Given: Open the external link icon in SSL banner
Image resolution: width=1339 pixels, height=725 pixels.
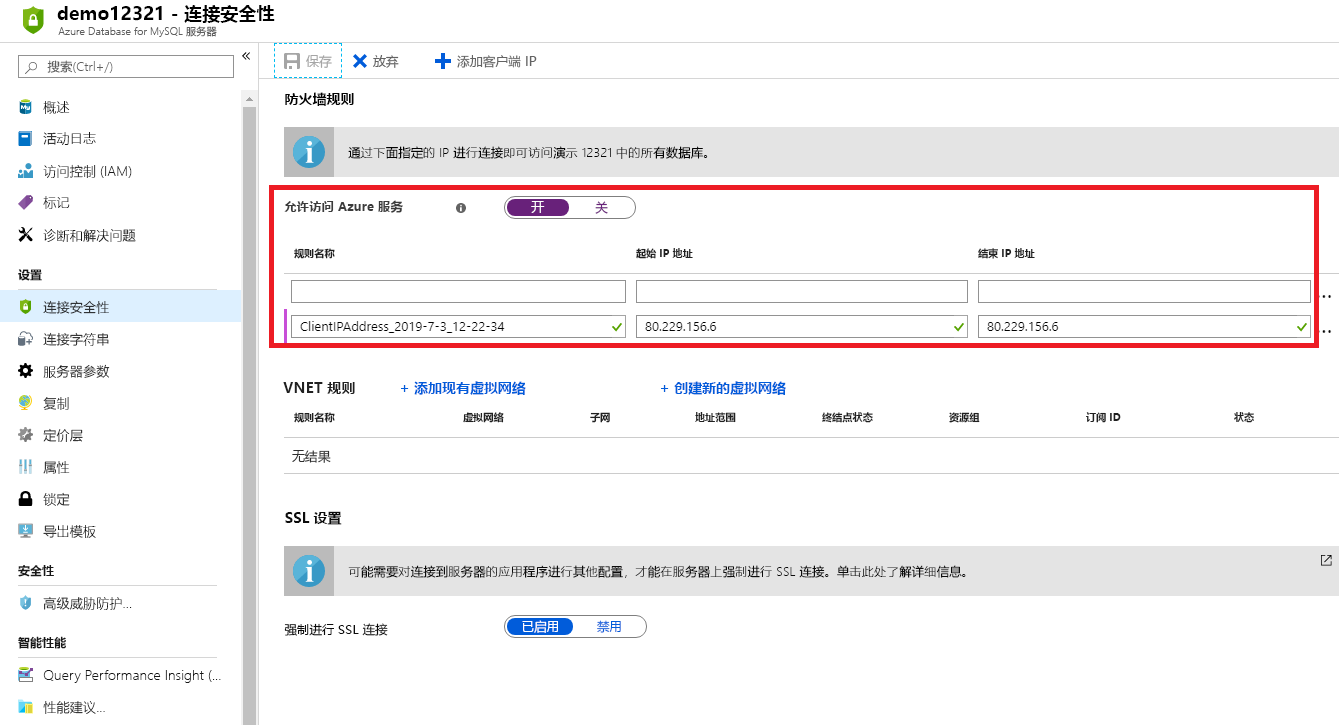Looking at the screenshot, I should click(x=1326, y=560).
